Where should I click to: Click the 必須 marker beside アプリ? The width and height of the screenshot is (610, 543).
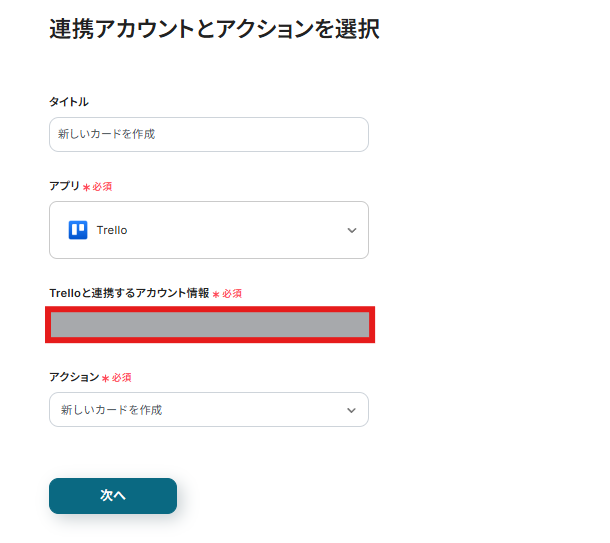pyautogui.click(x=103, y=187)
